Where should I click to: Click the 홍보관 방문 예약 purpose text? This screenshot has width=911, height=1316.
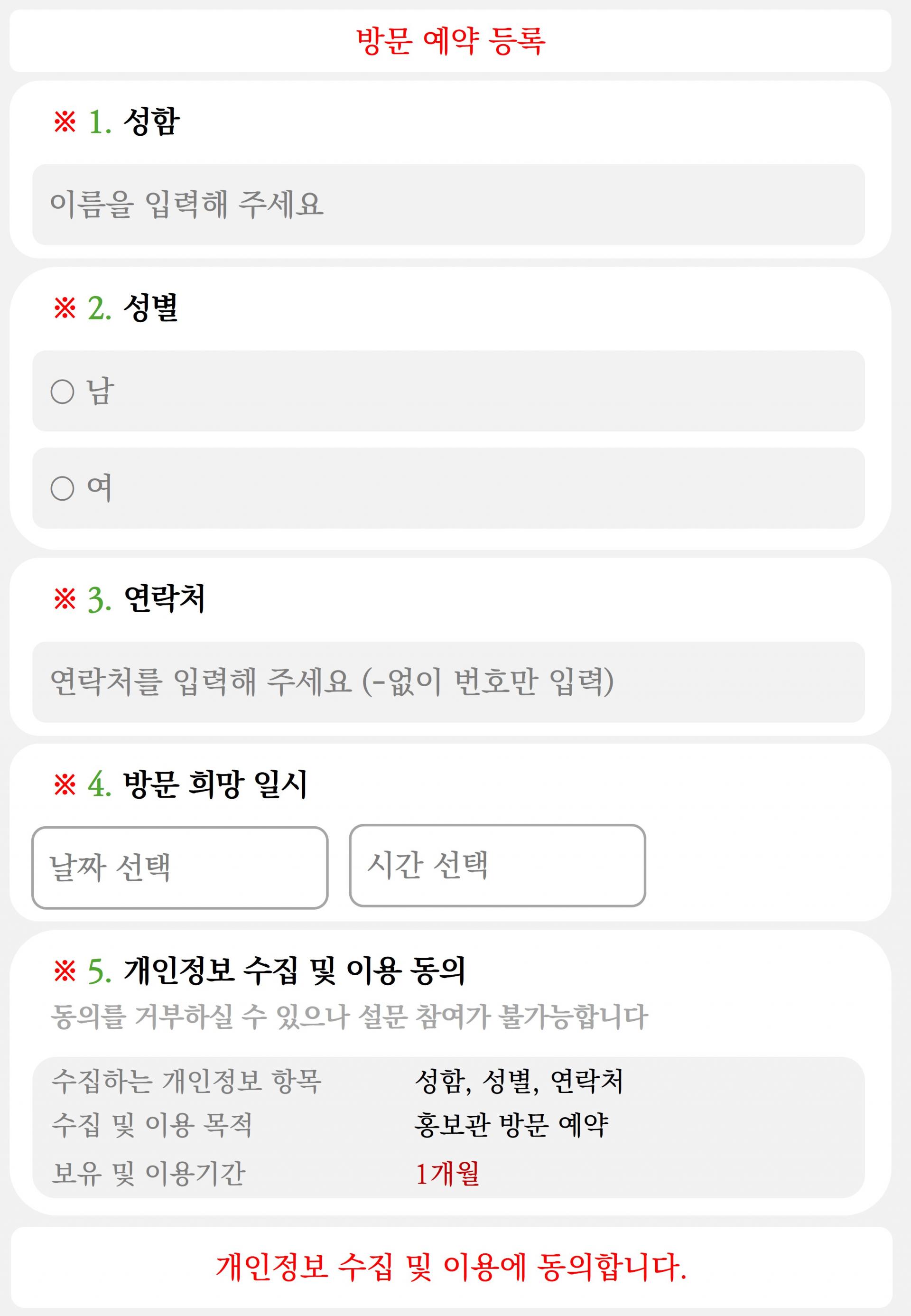pos(511,1125)
